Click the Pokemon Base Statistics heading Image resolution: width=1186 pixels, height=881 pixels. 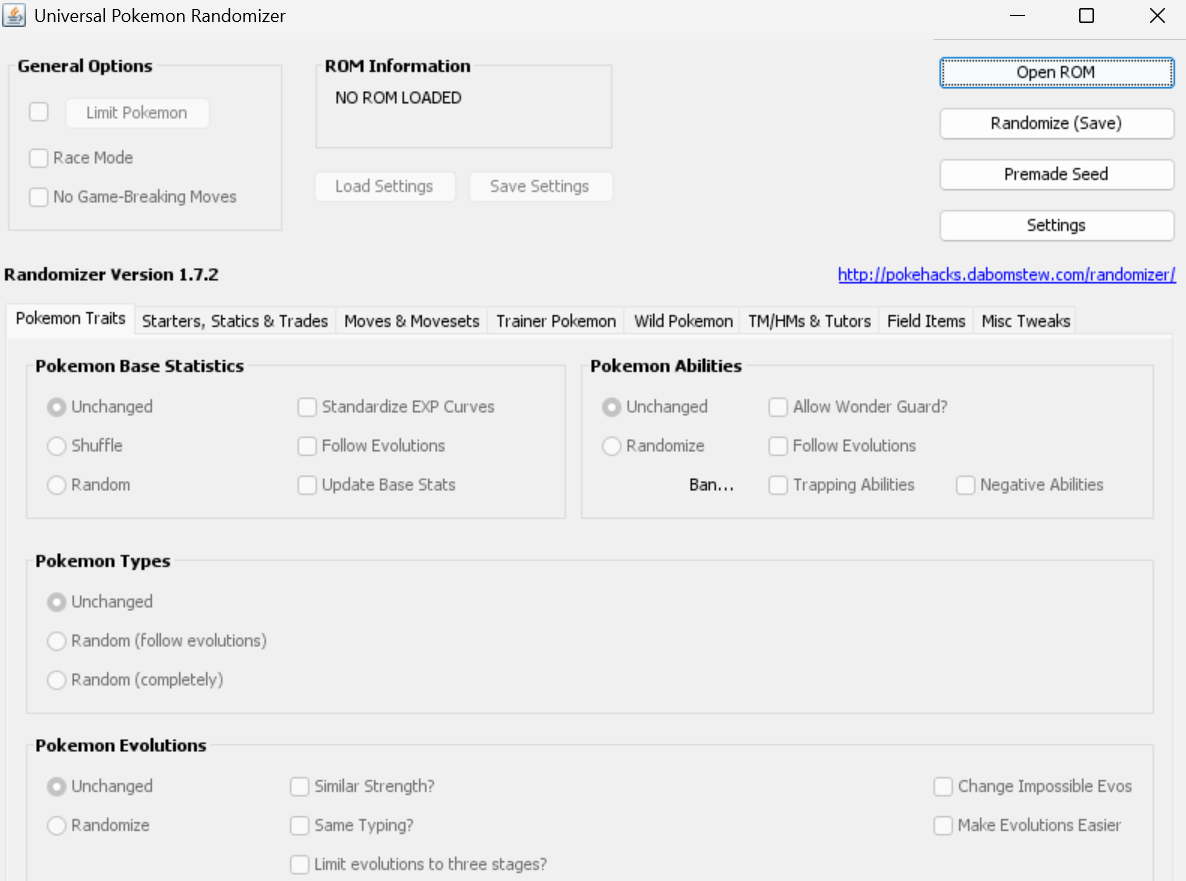pyautogui.click(x=140, y=366)
